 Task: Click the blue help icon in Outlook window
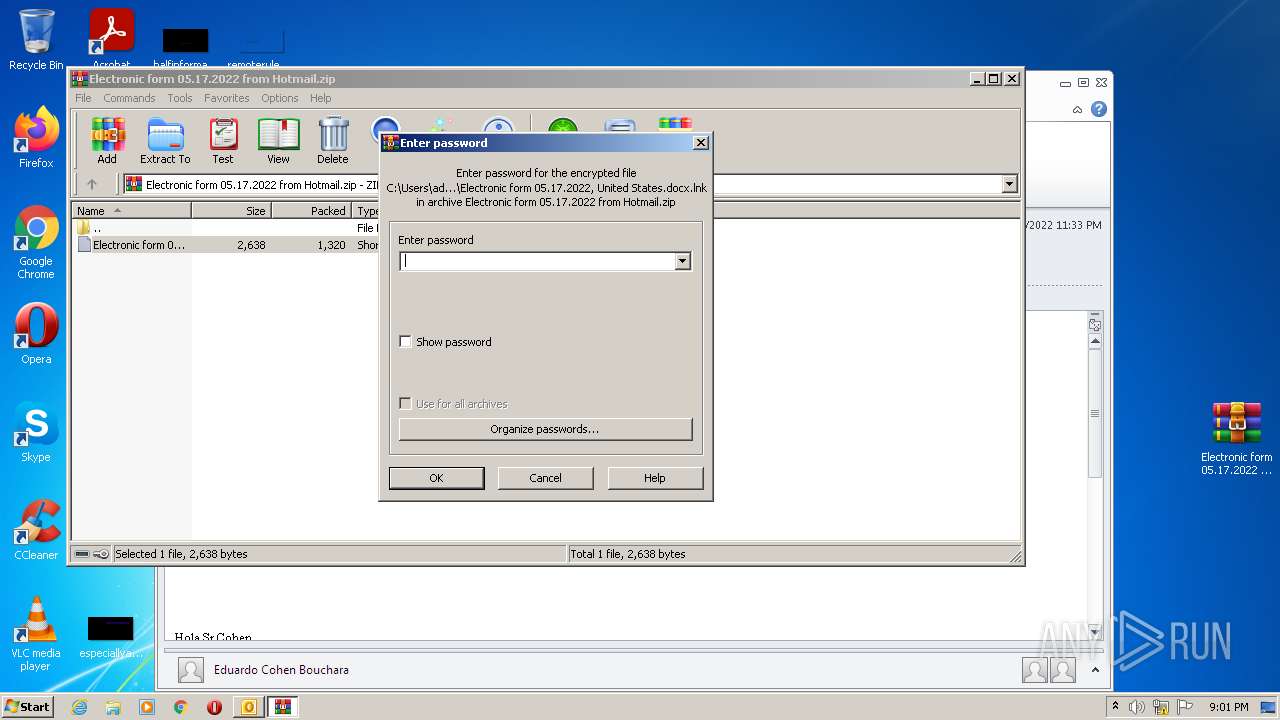point(1099,109)
